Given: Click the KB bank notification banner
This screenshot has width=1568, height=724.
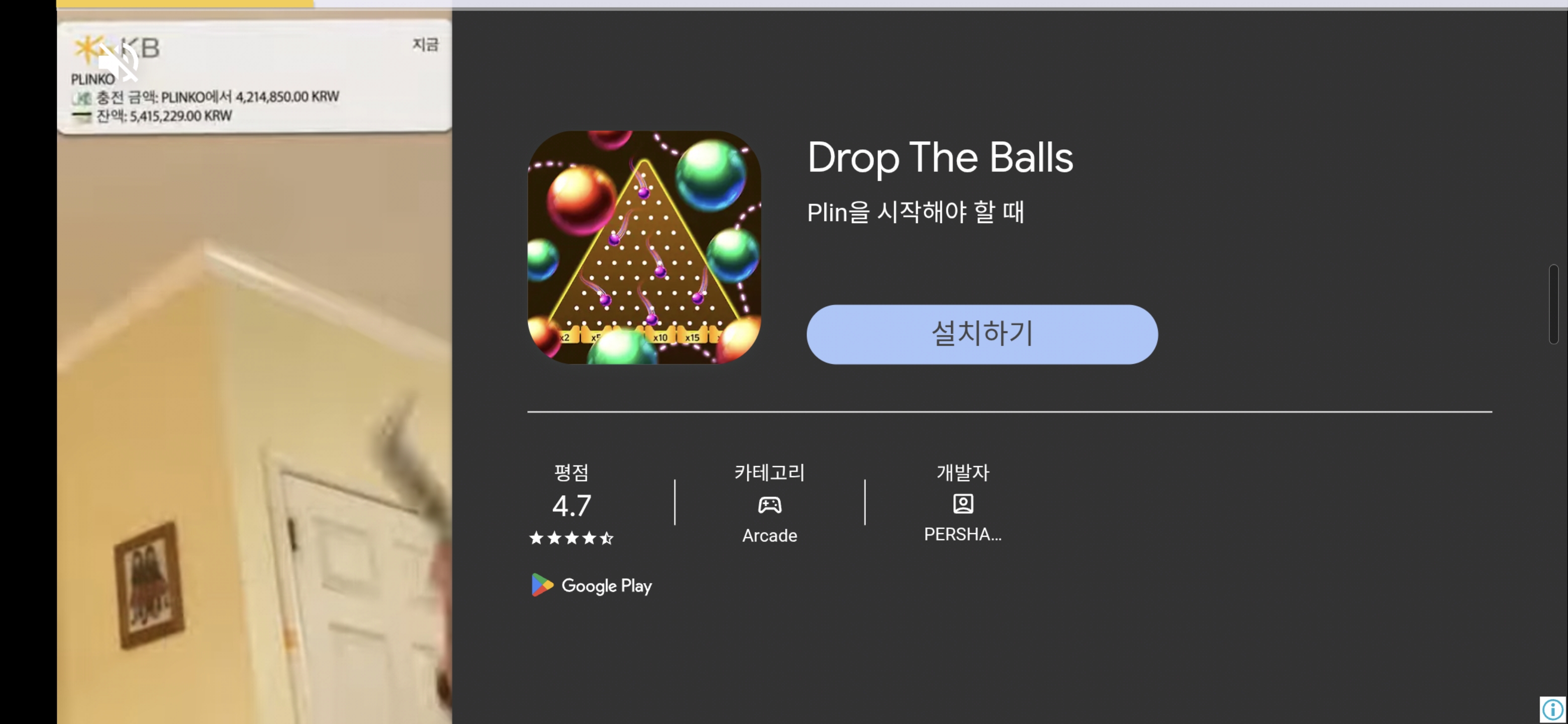Looking at the screenshot, I should [x=254, y=76].
